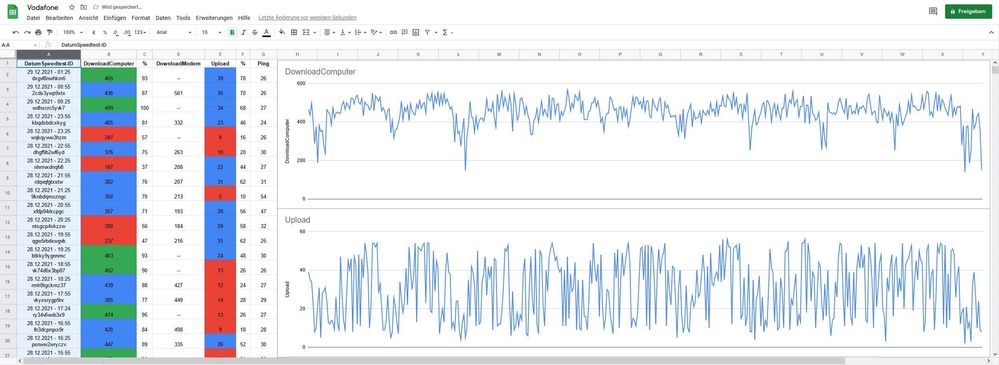Open the zoom 100% dropdown
Image resolution: width=999 pixels, height=365 pixels.
click(73, 32)
